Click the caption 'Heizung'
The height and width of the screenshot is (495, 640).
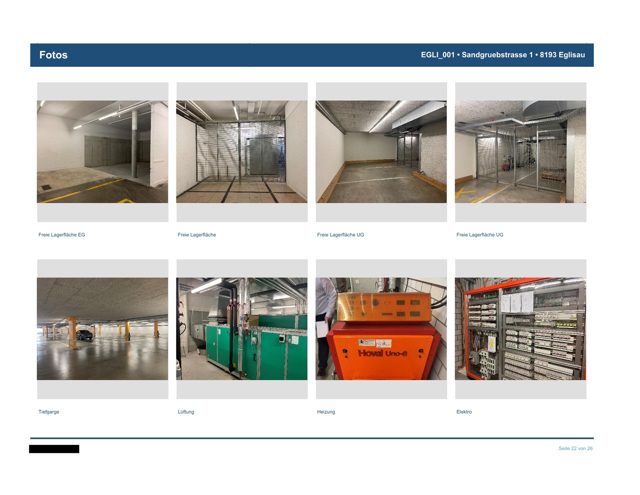(x=326, y=412)
